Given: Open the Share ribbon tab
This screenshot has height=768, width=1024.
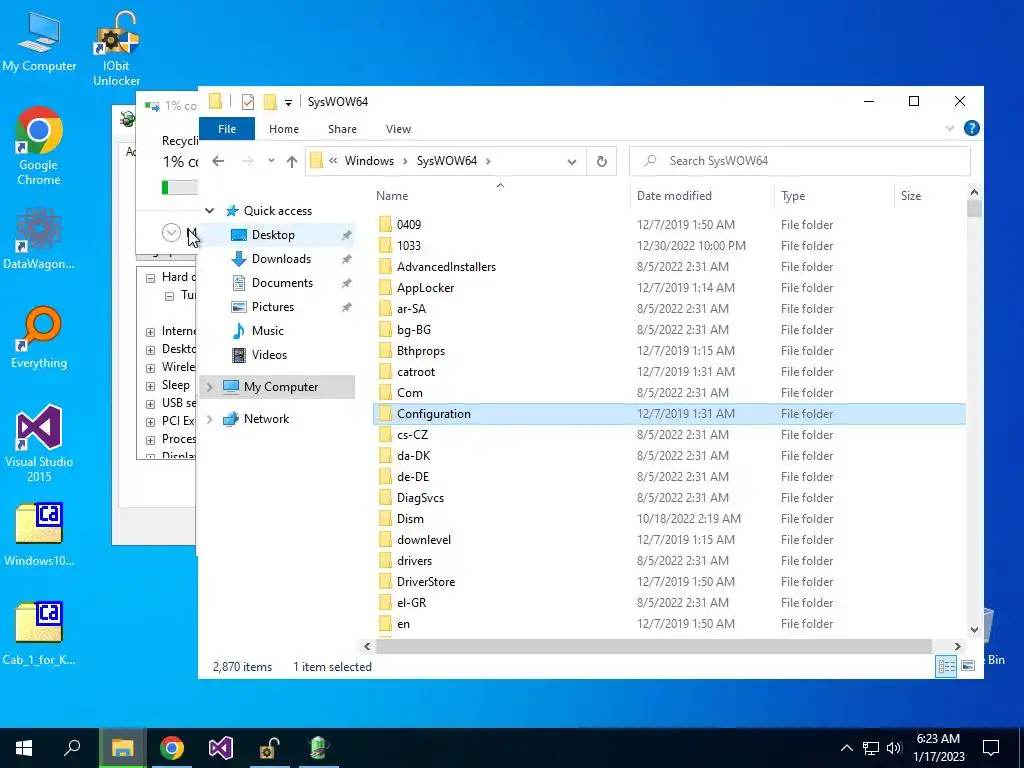Looking at the screenshot, I should 342,129.
